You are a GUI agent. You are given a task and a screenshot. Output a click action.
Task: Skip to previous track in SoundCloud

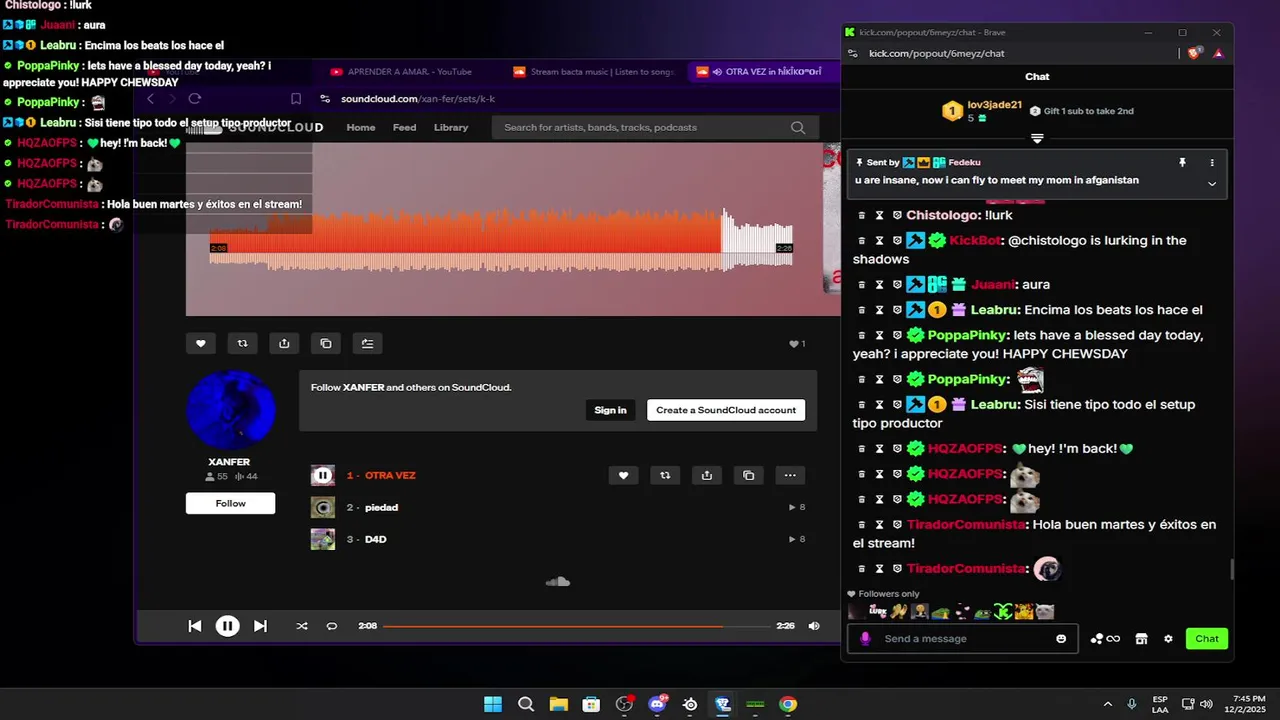coord(195,626)
